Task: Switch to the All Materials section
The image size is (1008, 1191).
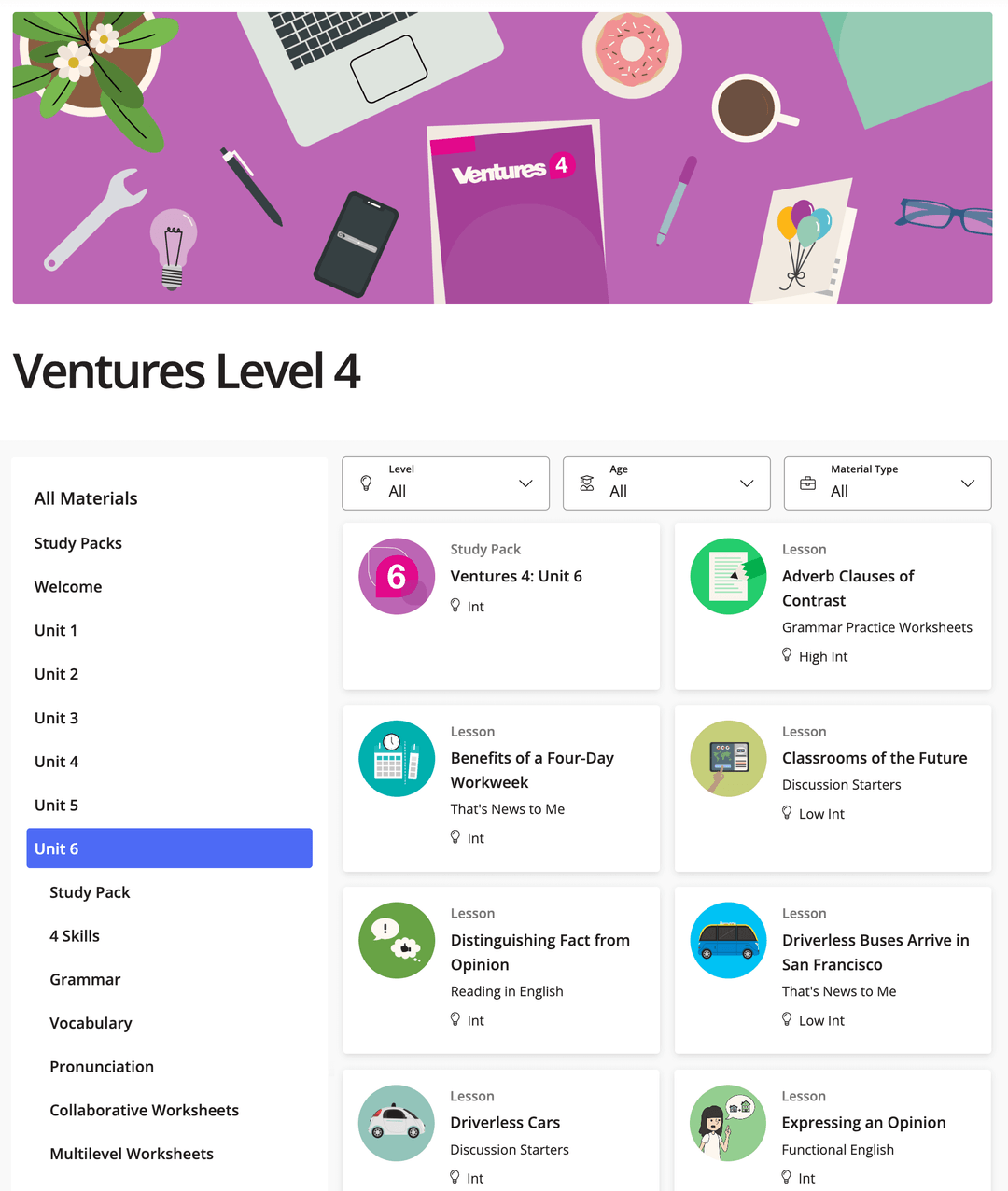Action: tap(86, 498)
